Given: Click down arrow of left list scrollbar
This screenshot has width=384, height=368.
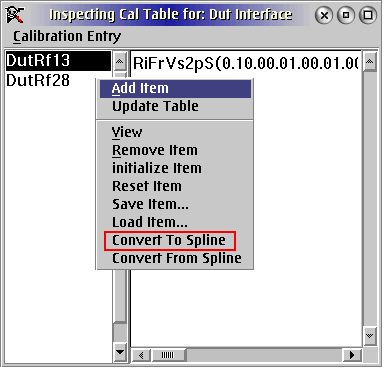Looking at the screenshot, I should click(x=120, y=352).
